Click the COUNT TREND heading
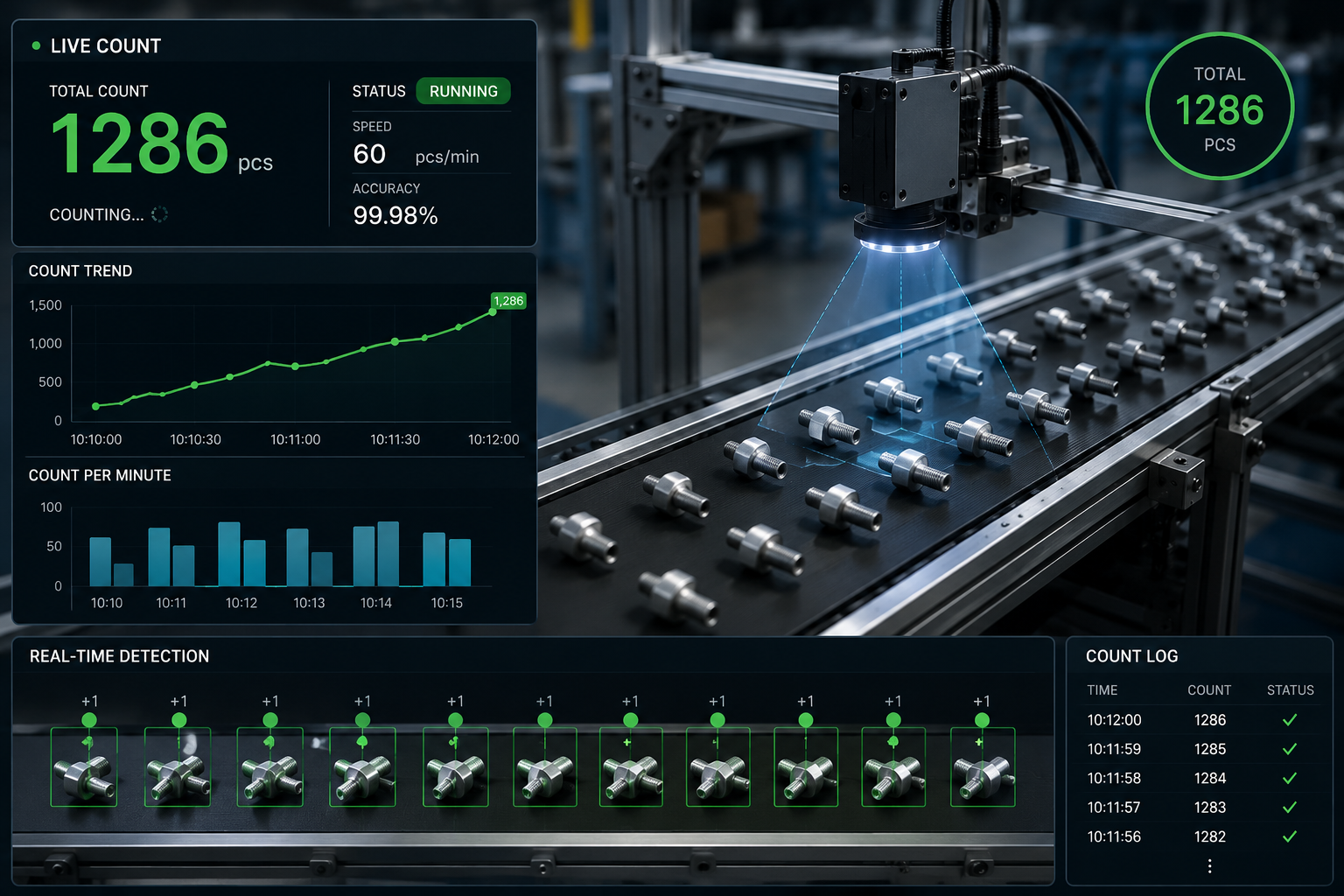1344x896 pixels. click(80, 271)
